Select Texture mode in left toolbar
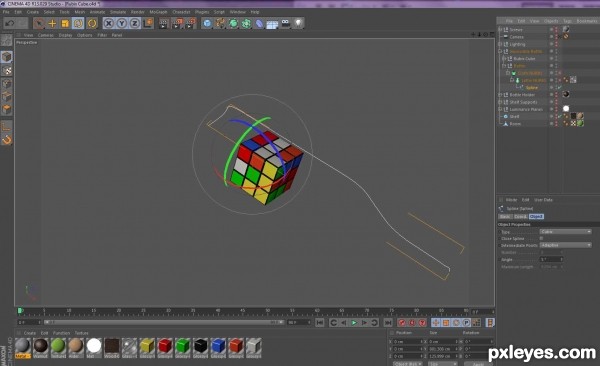Viewport: 600px width, 366px height. [7, 70]
